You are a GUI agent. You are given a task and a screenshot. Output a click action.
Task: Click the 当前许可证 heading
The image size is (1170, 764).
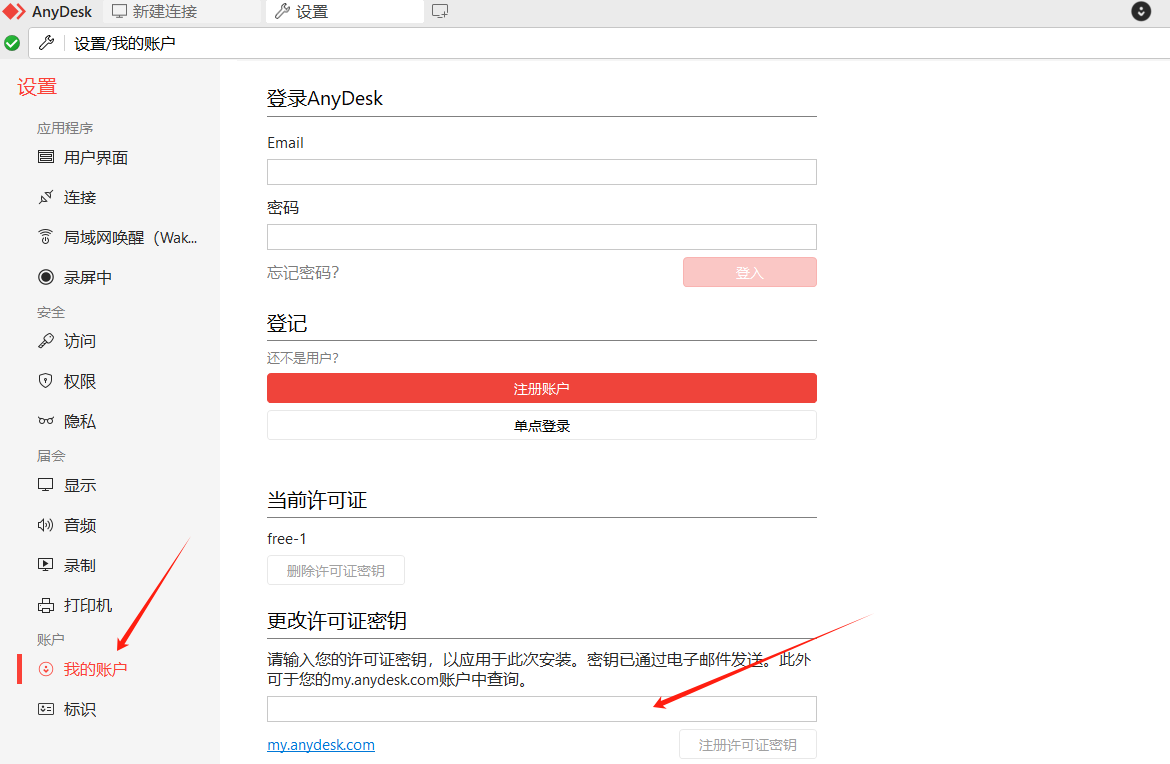point(317,500)
